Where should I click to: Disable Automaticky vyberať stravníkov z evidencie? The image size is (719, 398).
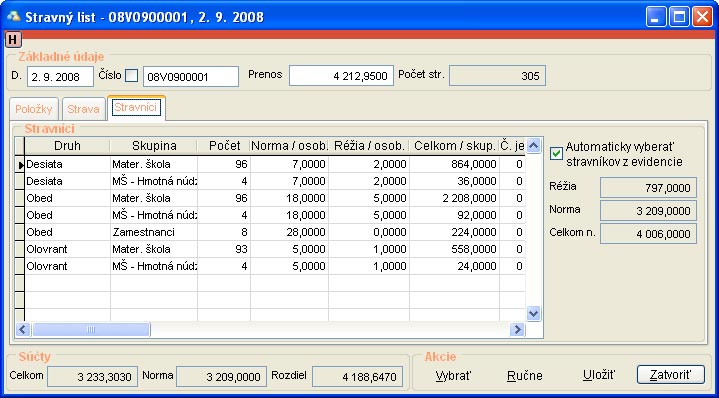(556, 154)
